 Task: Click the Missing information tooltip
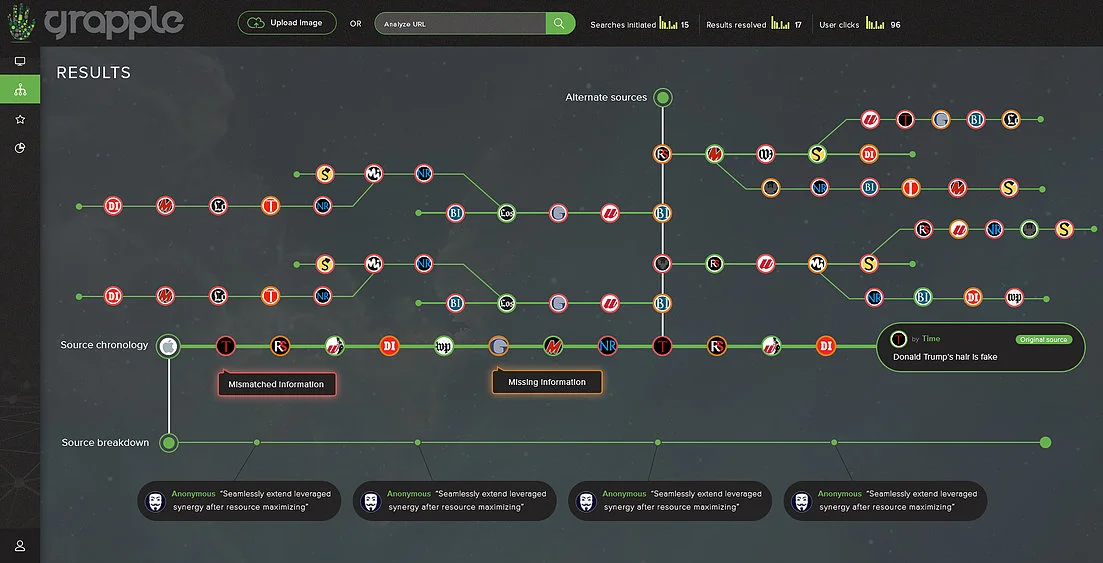point(547,382)
